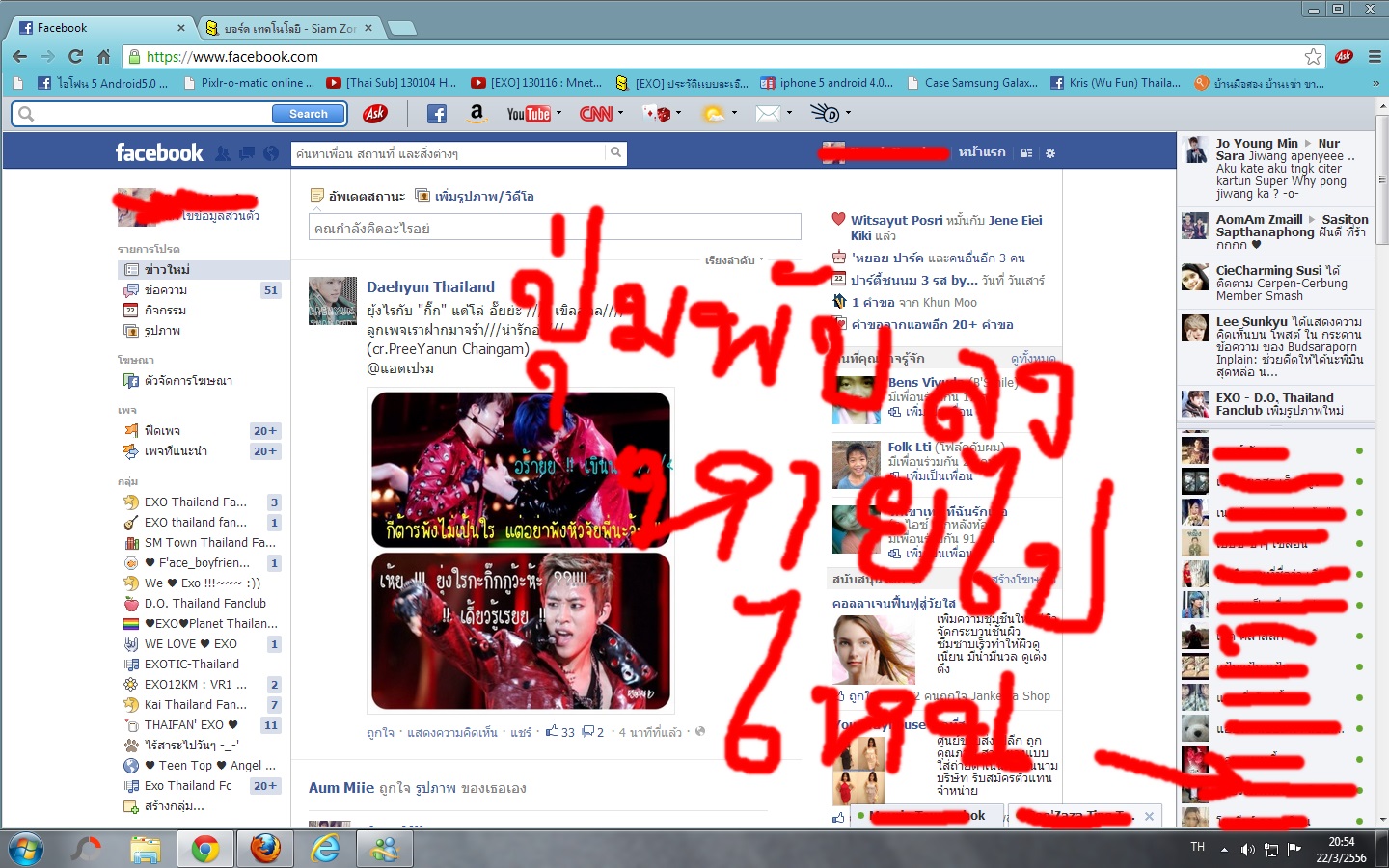This screenshot has height=868, width=1389.
Task: Click the Chrome address bar
Action: tap(714, 57)
